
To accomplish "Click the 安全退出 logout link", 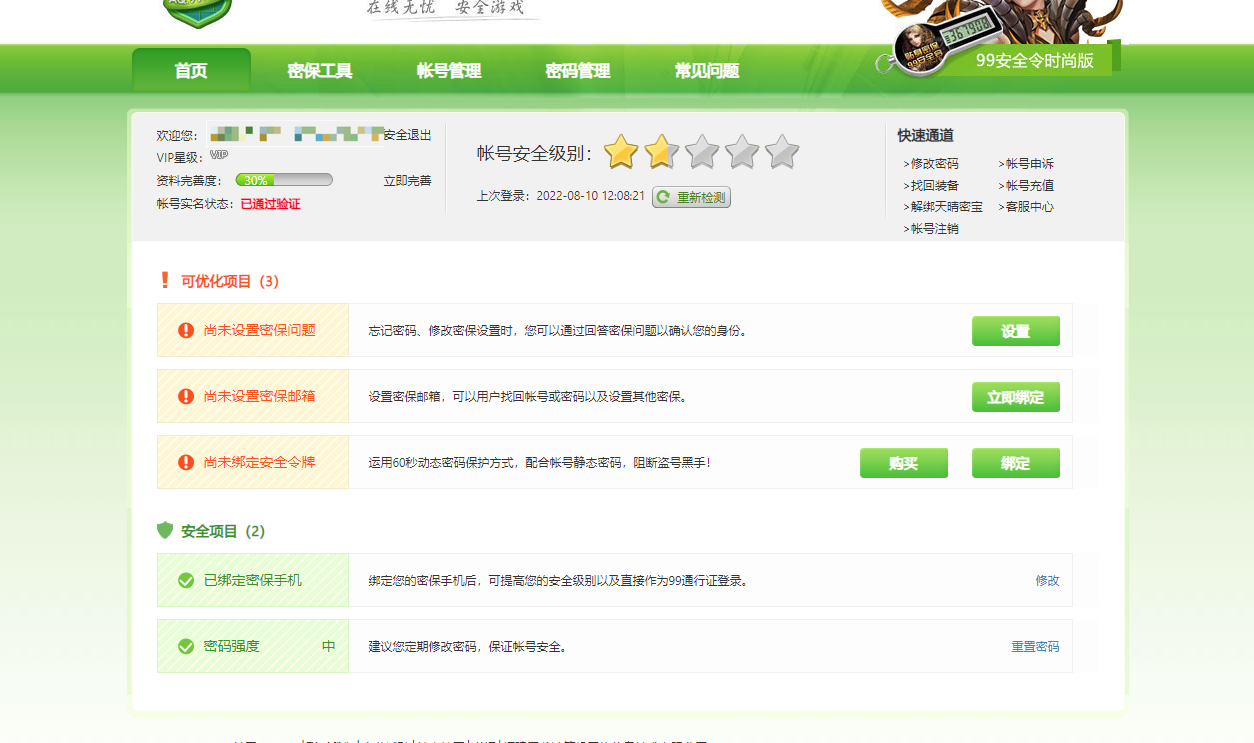I will (x=407, y=135).
